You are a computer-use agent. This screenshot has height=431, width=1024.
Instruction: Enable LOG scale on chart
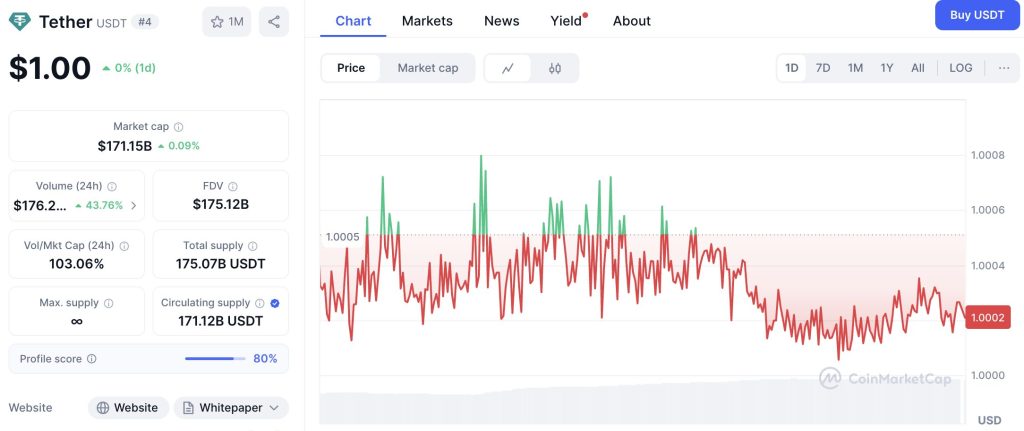(x=960, y=68)
